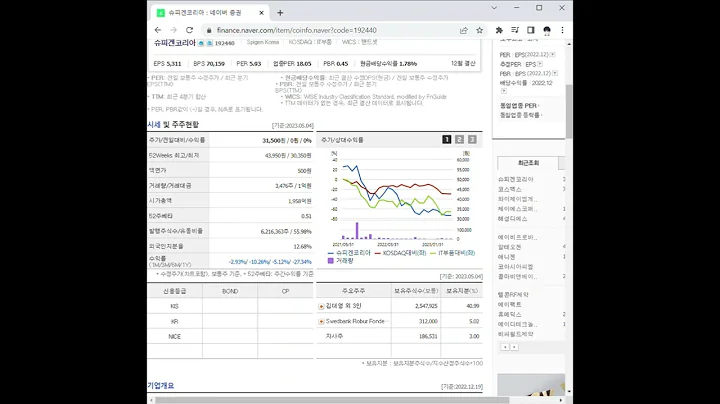The height and width of the screenshot is (404, 720).
Task: Click the KOSDAQ대비 red legend entry
Action: 401,253
